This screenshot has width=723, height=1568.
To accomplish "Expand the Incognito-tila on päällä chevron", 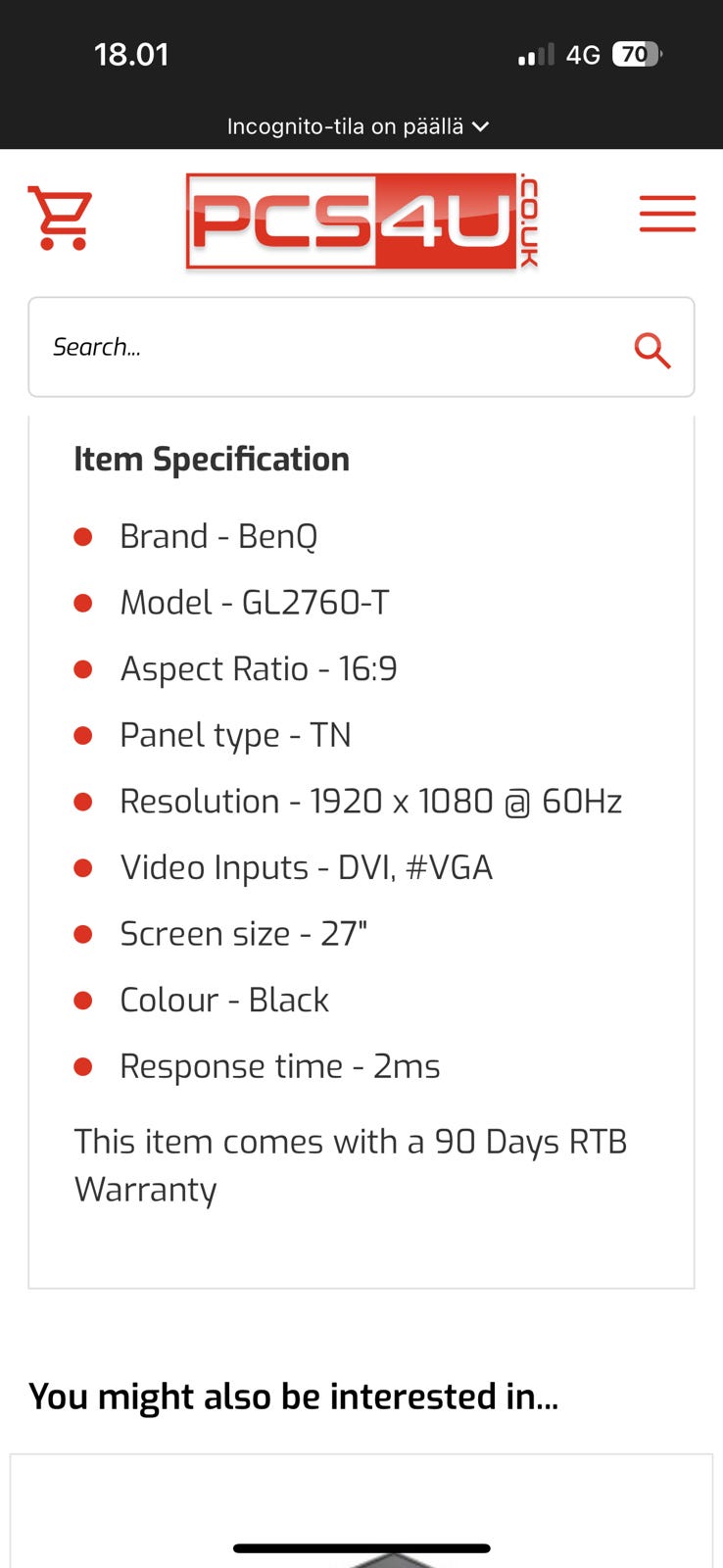I will pos(480,126).
